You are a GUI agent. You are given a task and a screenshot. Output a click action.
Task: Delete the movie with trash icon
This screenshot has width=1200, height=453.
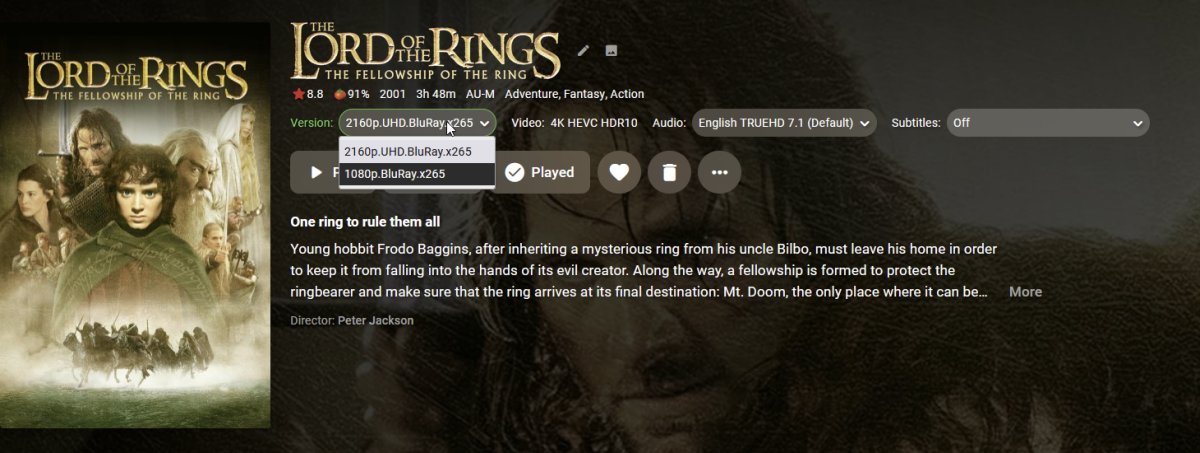[669, 172]
